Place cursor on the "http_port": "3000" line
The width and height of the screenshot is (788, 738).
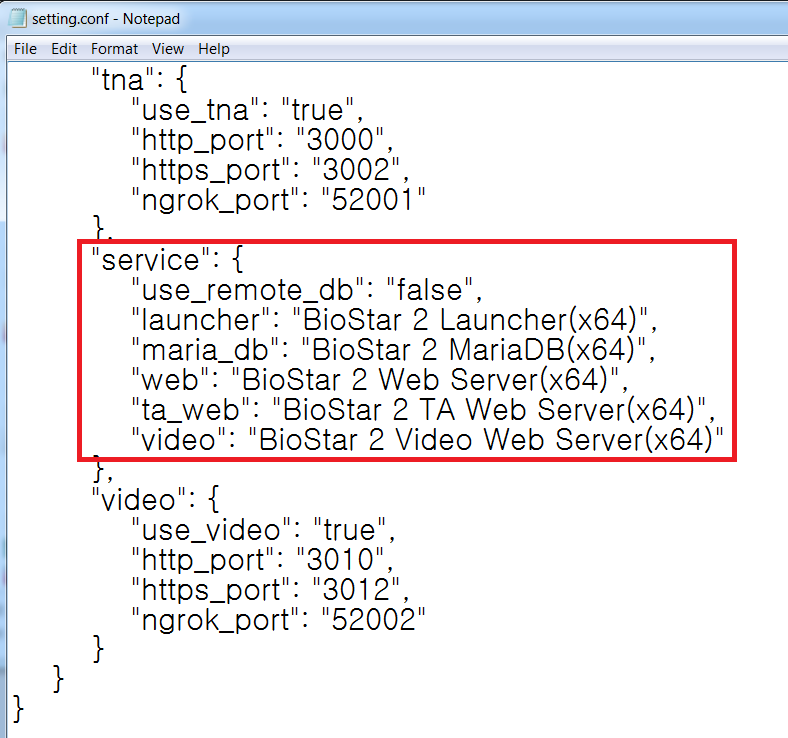[262, 140]
